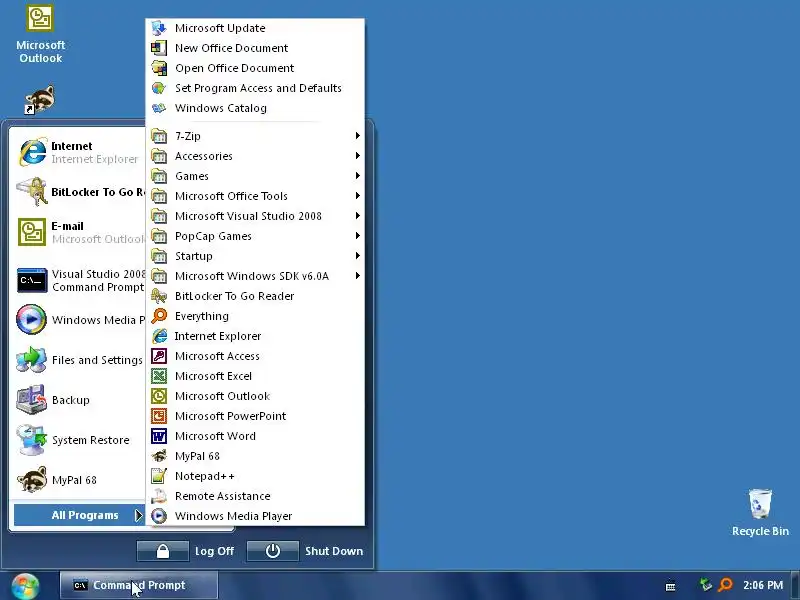Open Backup from start menu
The width and height of the screenshot is (800, 600).
coord(79,400)
